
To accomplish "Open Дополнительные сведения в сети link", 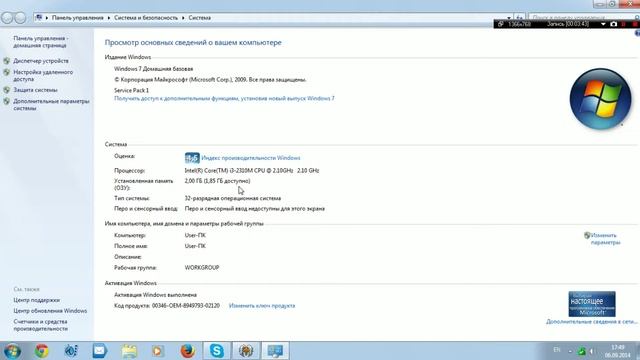I will pyautogui.click(x=591, y=322).
